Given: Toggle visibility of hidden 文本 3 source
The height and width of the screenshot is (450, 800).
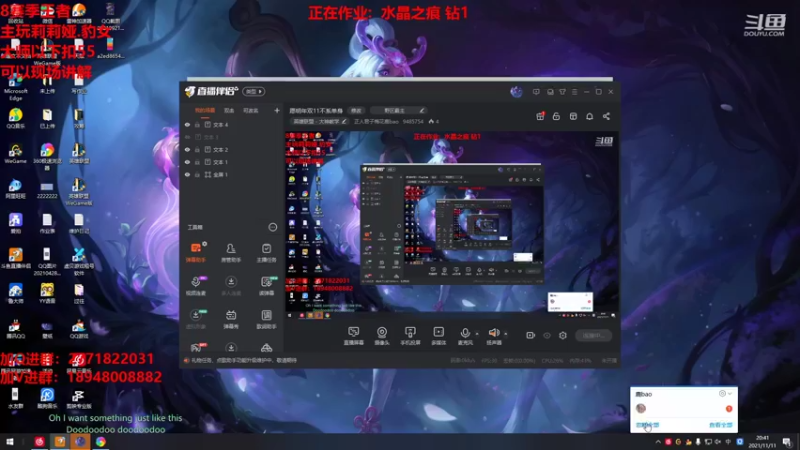Looking at the screenshot, I should [x=187, y=137].
